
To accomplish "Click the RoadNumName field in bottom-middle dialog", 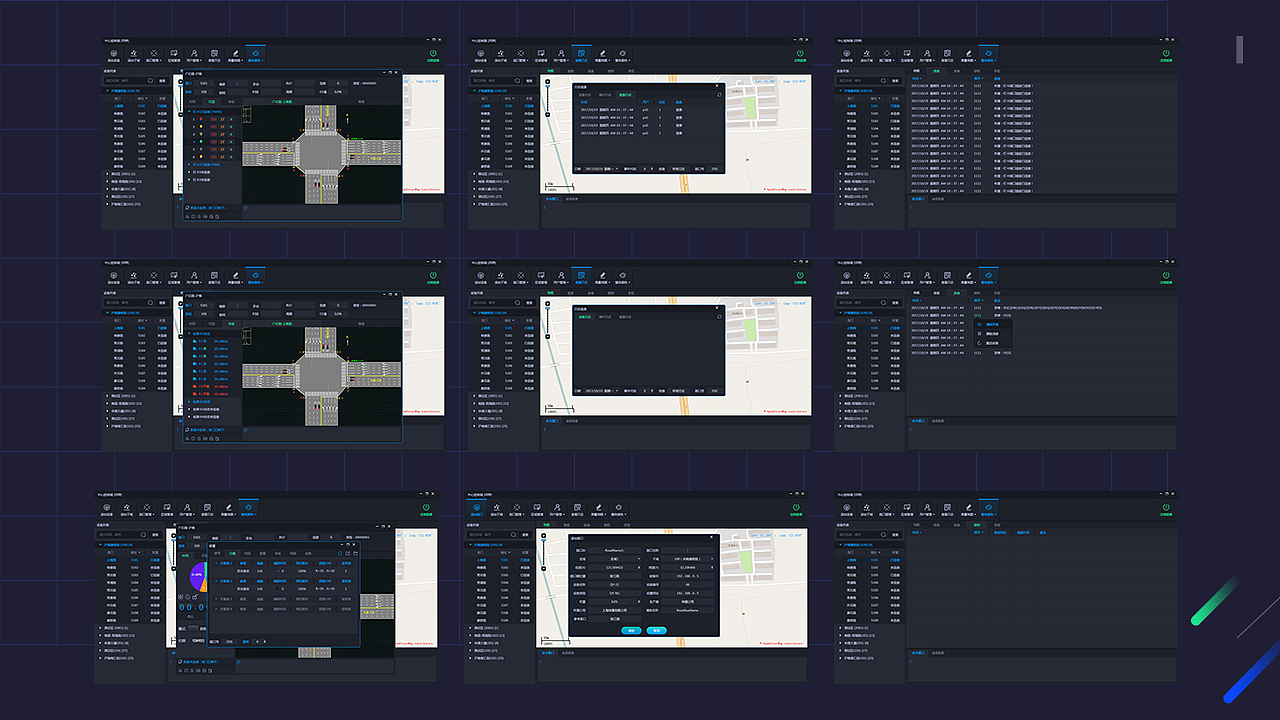I will pos(688,610).
